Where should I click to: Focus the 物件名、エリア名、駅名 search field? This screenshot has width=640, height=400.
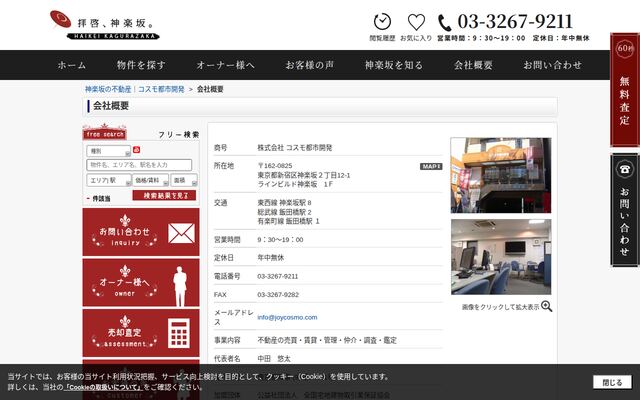139,165
